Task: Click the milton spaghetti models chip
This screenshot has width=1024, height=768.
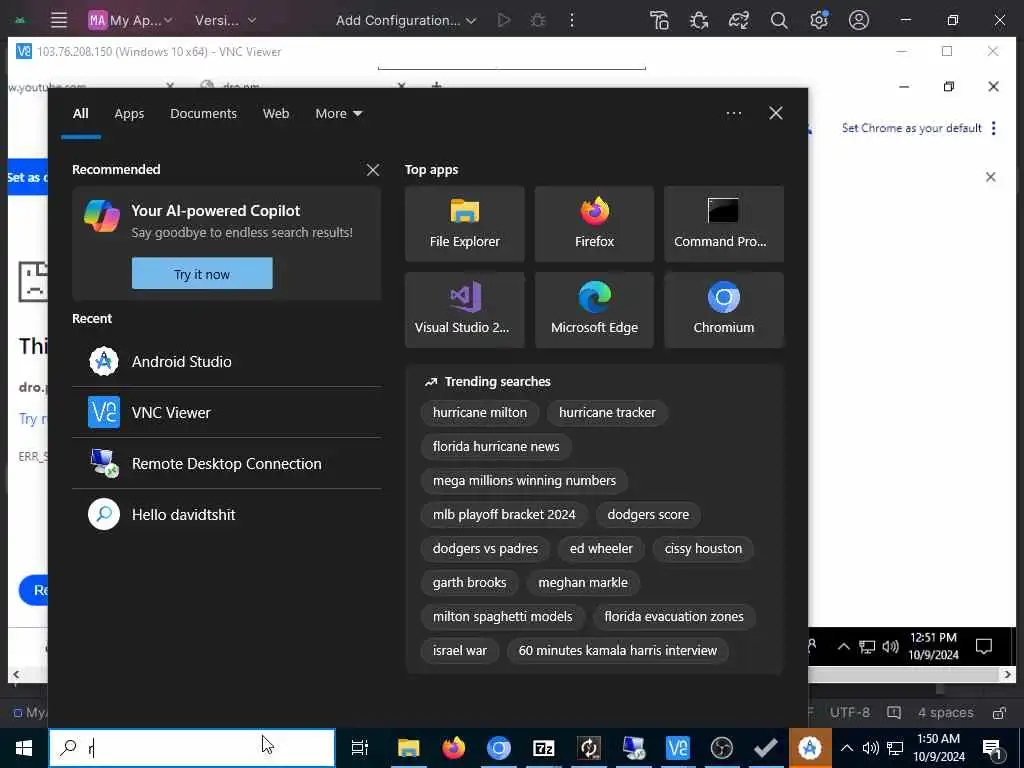Action: (502, 616)
